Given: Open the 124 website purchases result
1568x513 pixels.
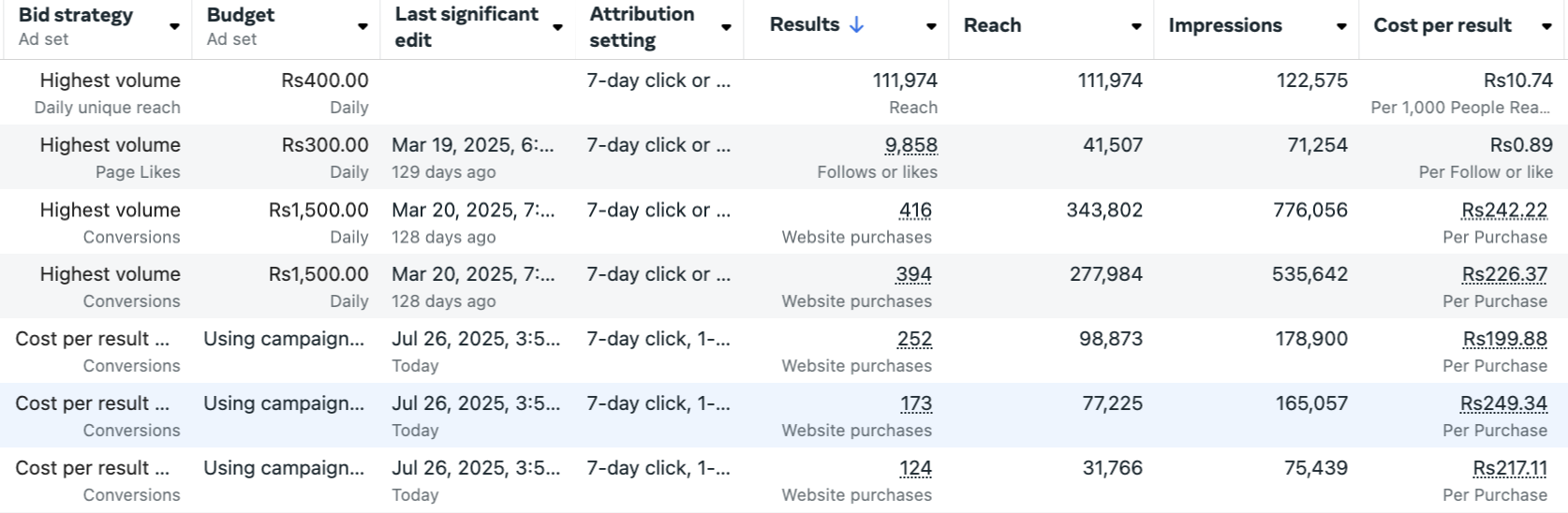Looking at the screenshot, I should 915,468.
